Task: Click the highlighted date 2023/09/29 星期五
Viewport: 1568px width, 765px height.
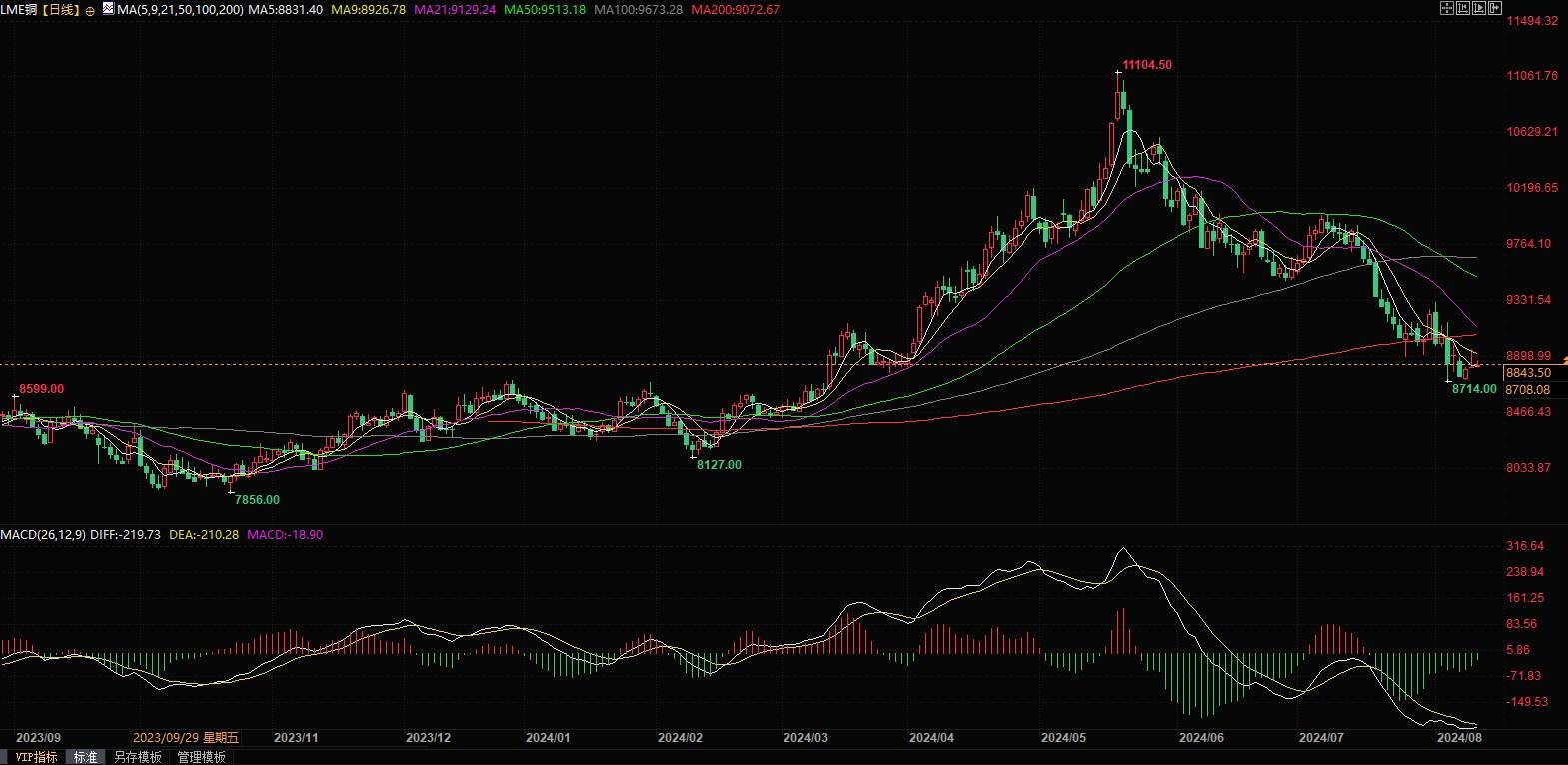Action: coord(186,738)
